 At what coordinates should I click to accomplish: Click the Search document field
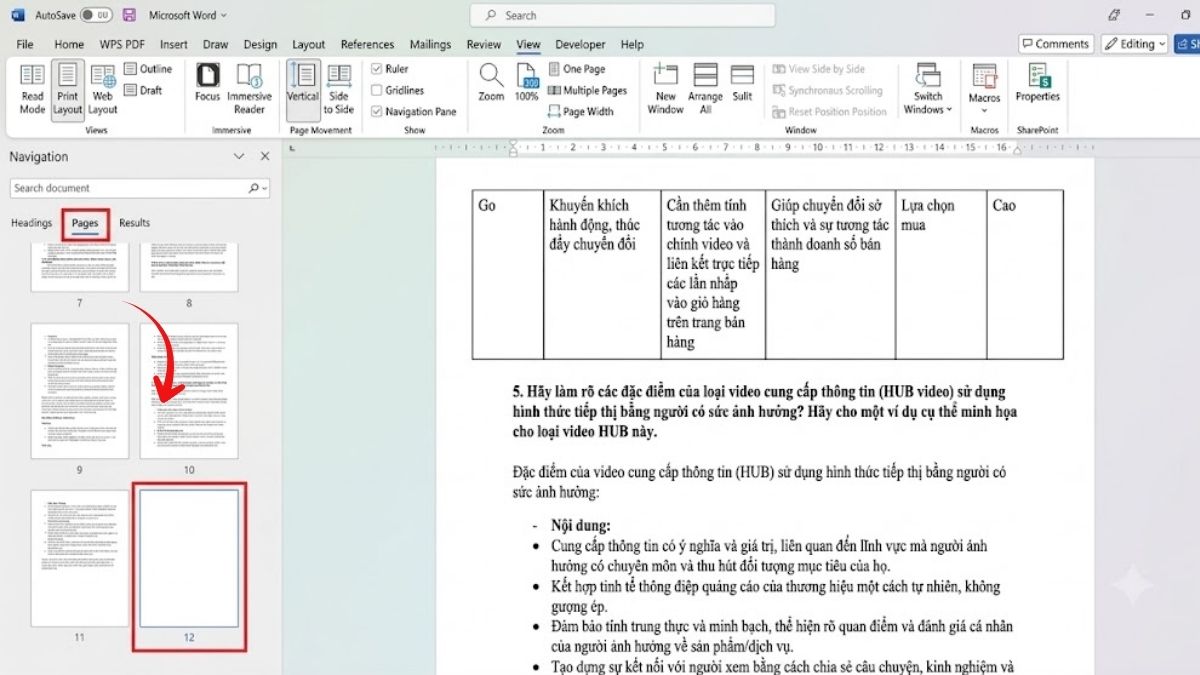tap(140, 188)
